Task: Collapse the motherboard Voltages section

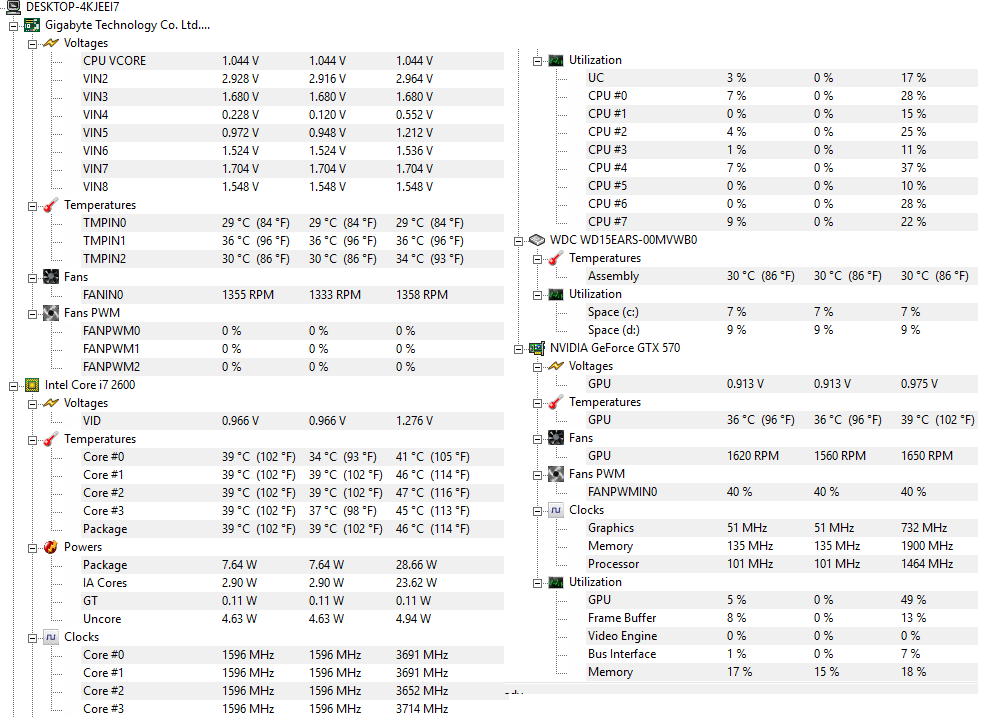Action: [32, 44]
